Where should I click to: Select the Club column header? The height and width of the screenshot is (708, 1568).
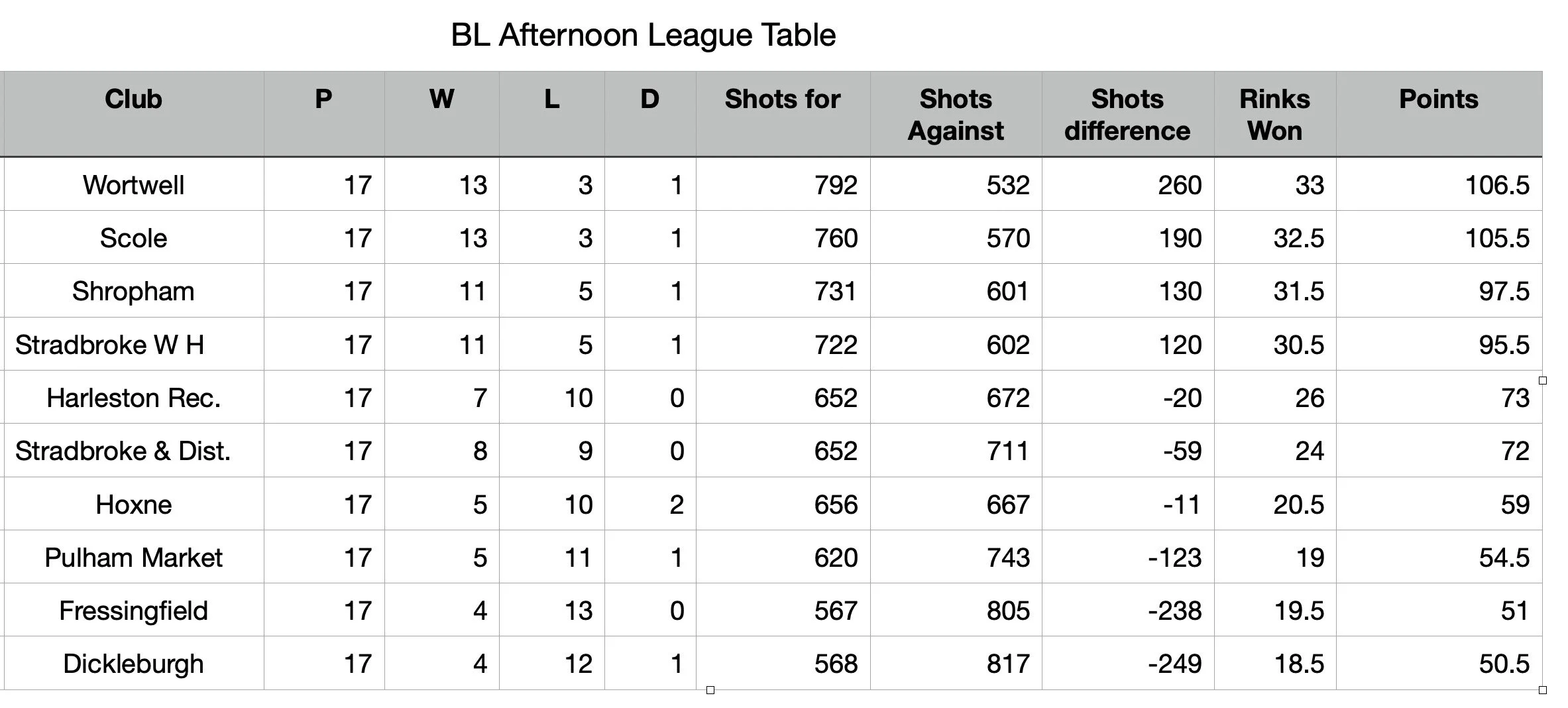133,114
